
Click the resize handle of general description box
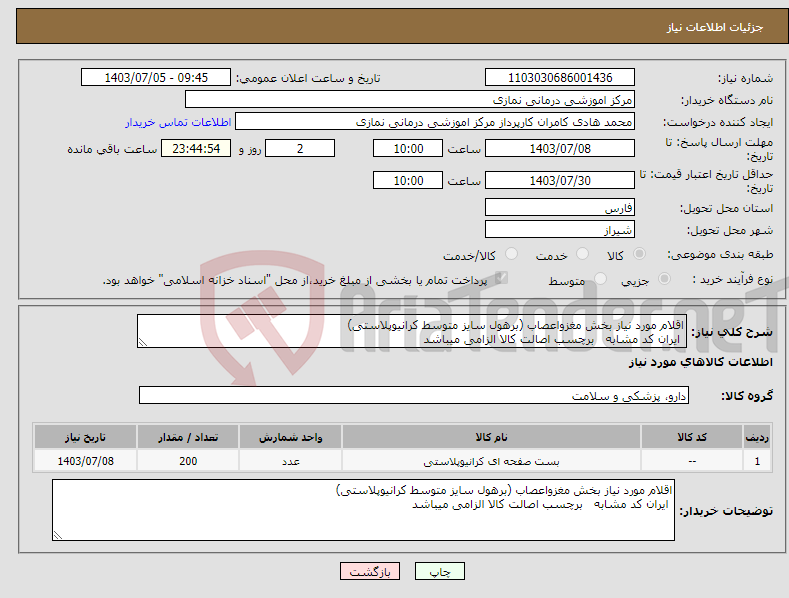coord(143,342)
